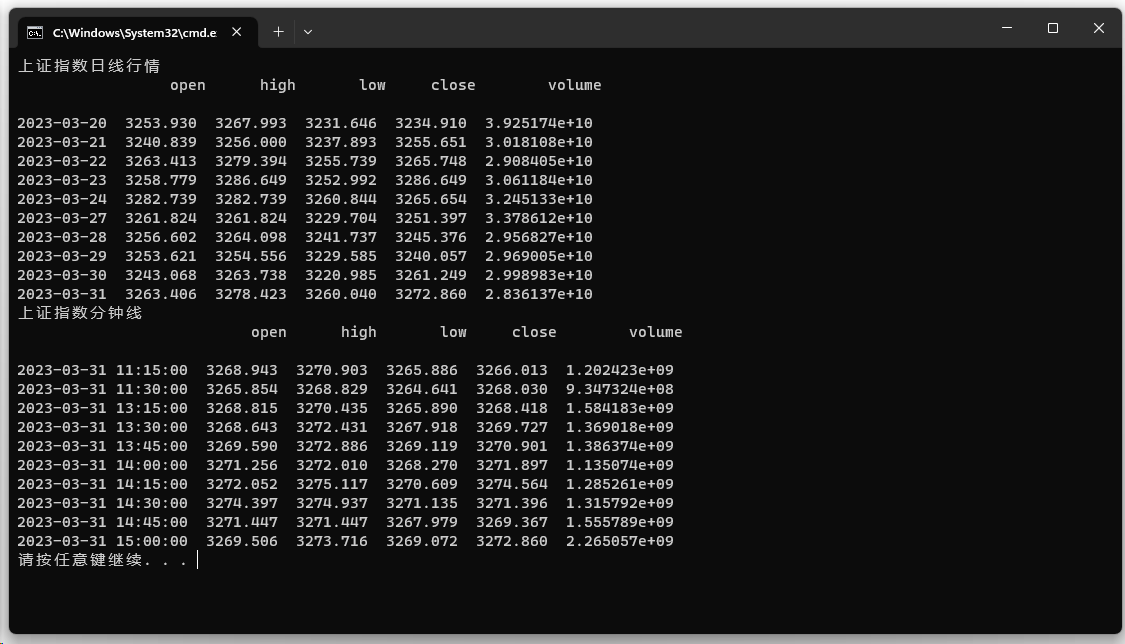Screen dimensions: 1125x644
Task: Open a new terminal tab with plus icon
Action: [x=278, y=31]
